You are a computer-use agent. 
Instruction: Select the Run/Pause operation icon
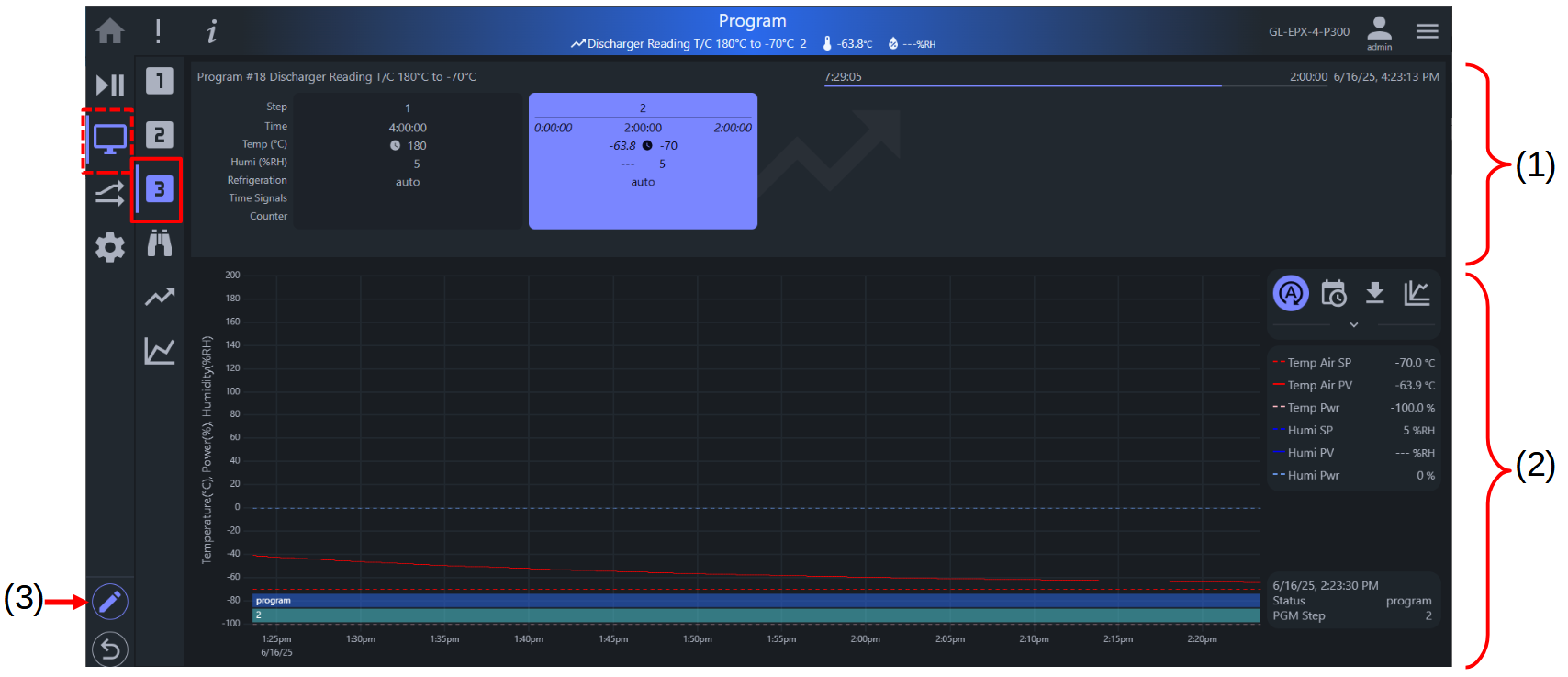click(x=110, y=85)
